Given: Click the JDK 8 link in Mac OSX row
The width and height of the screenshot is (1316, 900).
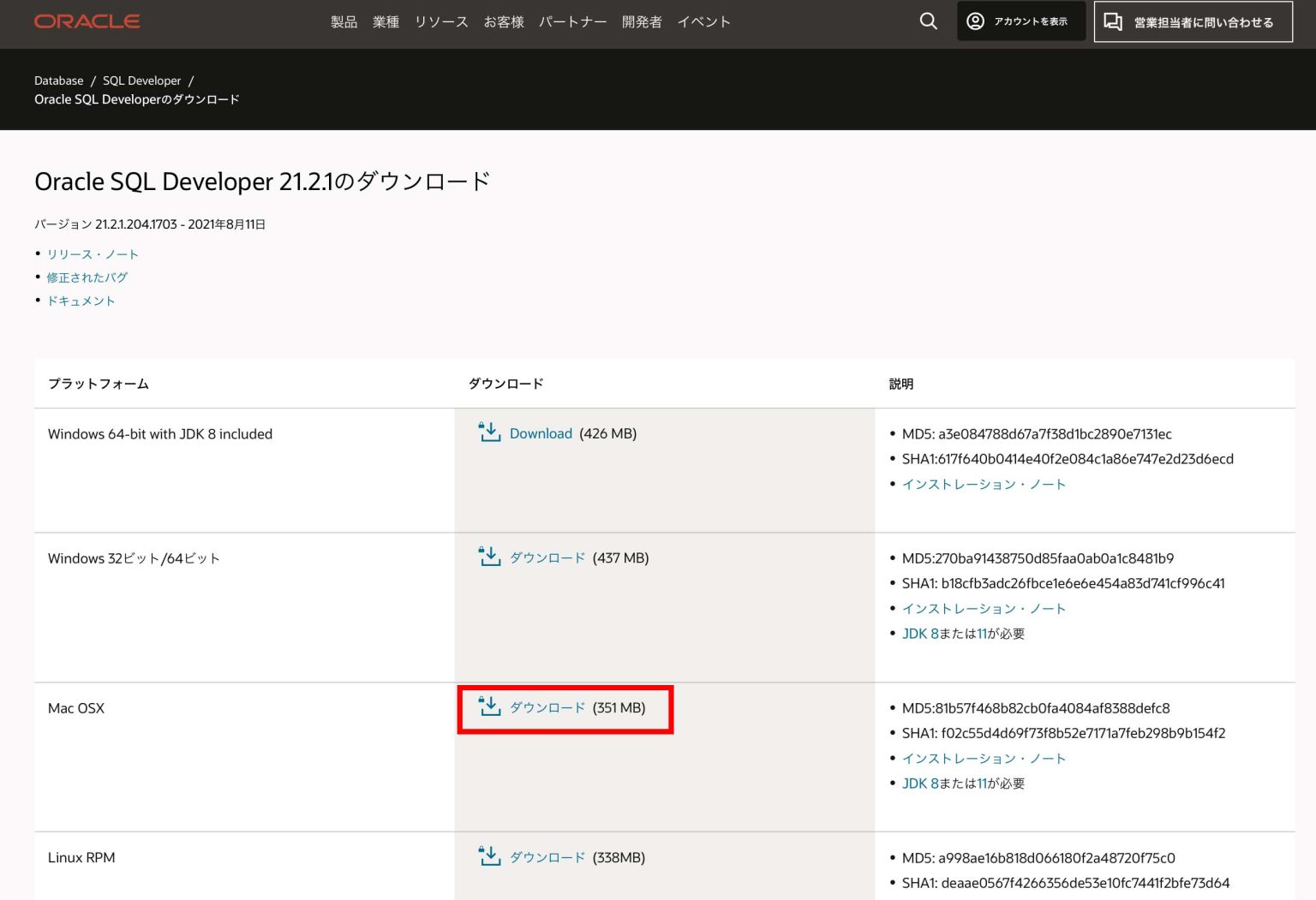Looking at the screenshot, I should click(919, 783).
